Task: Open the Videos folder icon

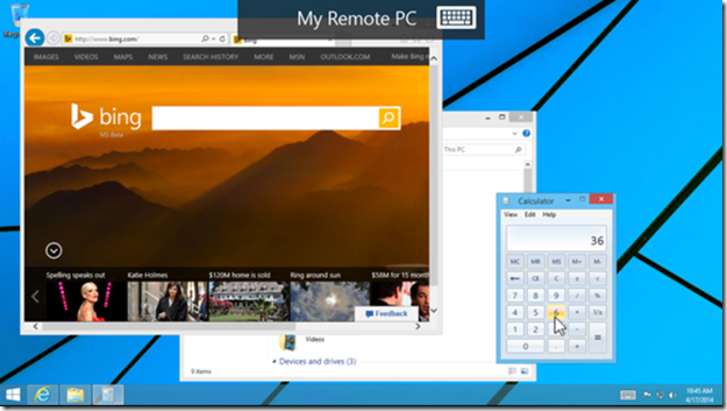Action: [287, 340]
